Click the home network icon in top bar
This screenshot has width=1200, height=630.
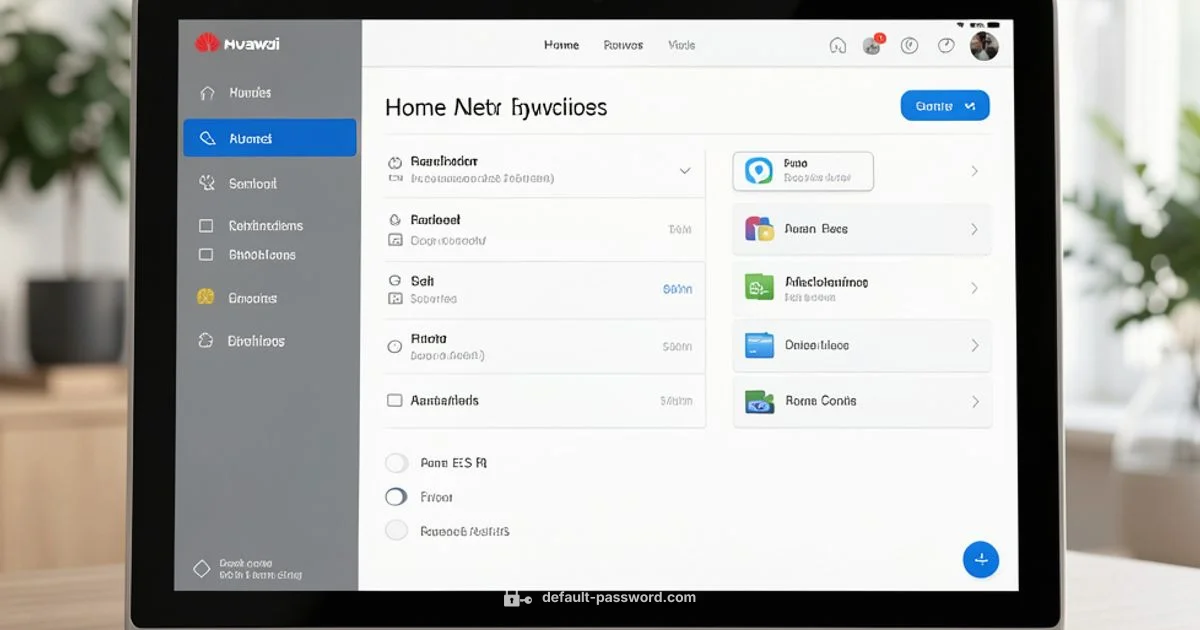coord(837,45)
